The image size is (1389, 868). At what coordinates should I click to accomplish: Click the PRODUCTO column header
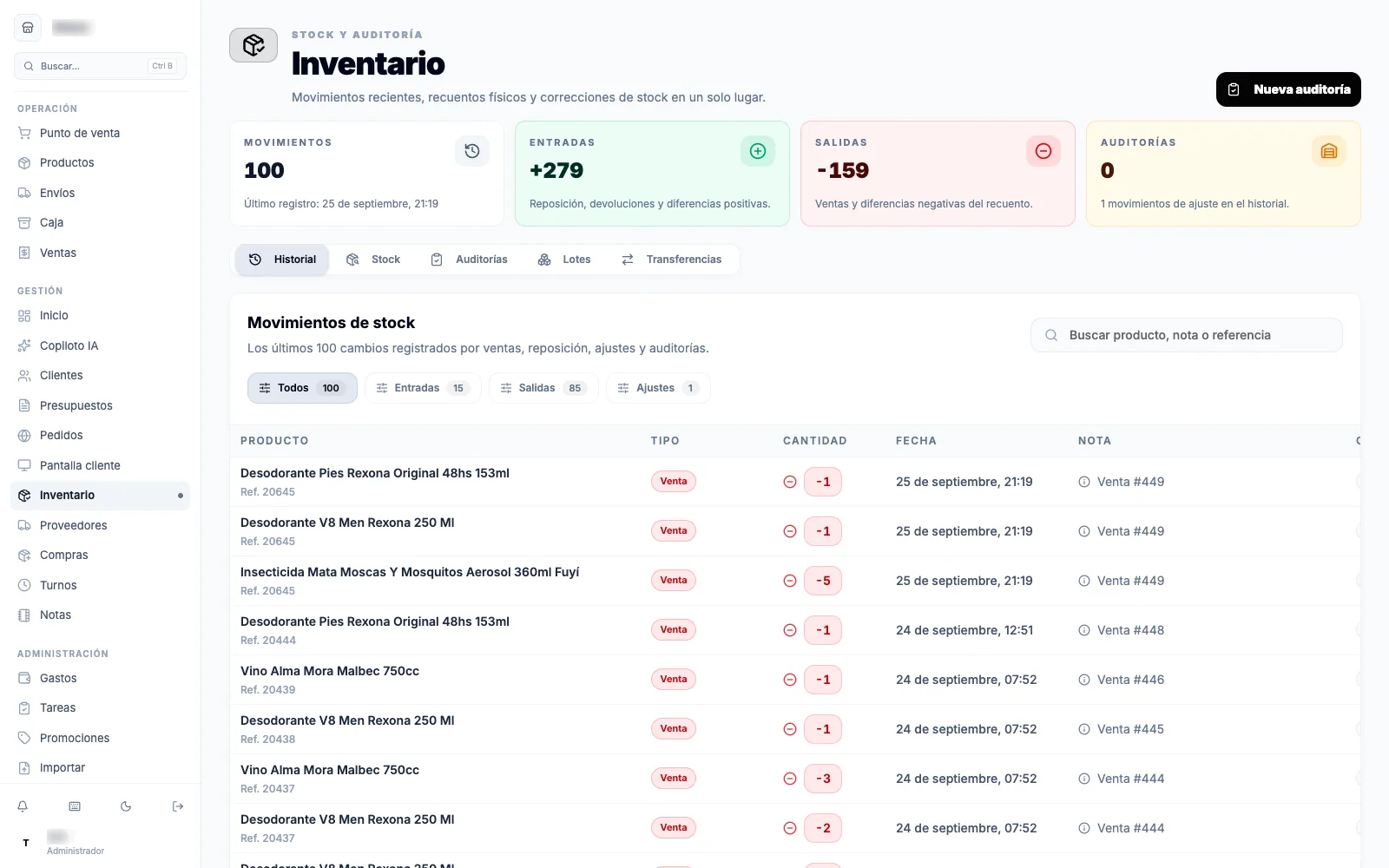[274, 441]
